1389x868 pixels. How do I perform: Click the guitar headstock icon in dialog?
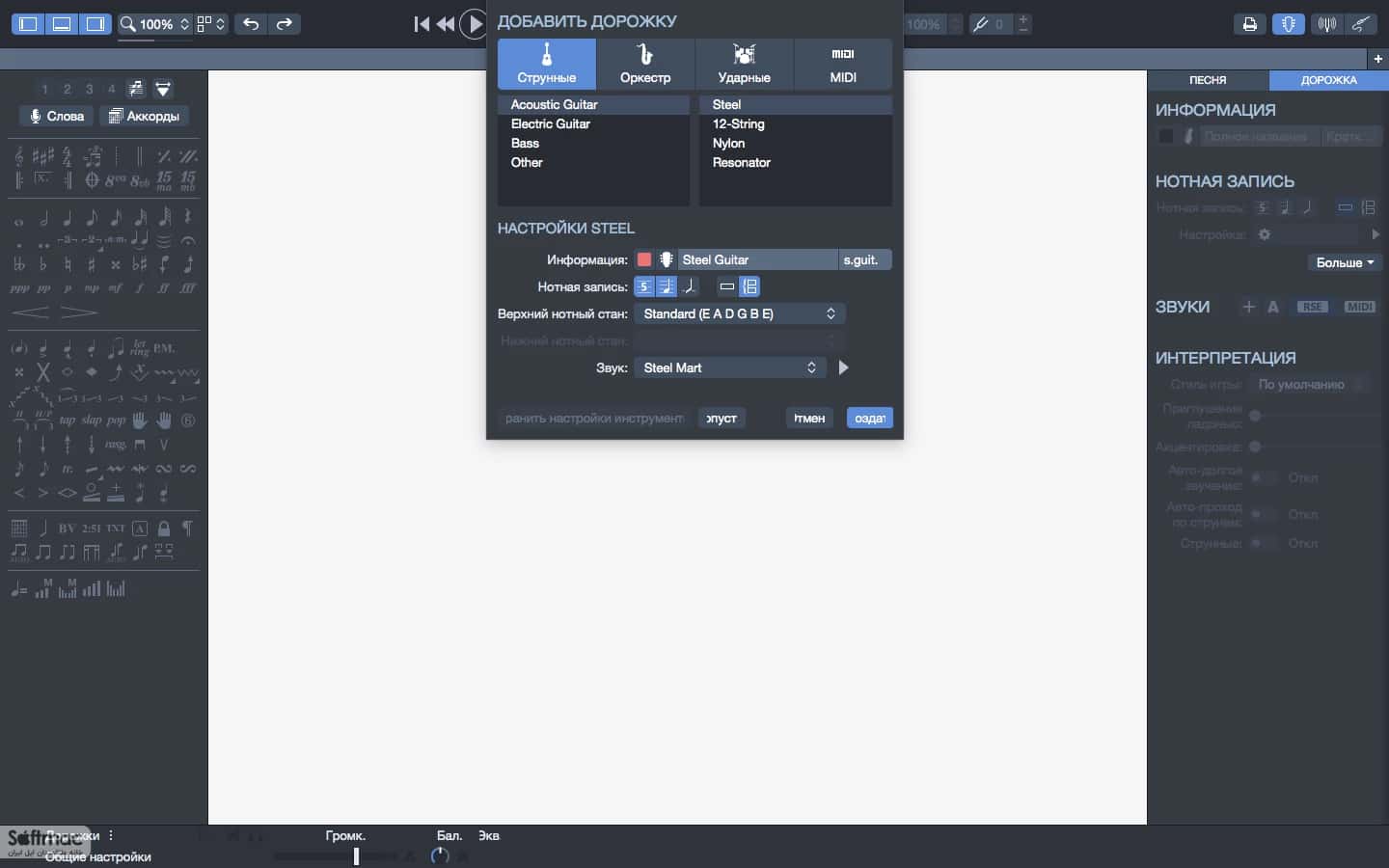(666, 259)
